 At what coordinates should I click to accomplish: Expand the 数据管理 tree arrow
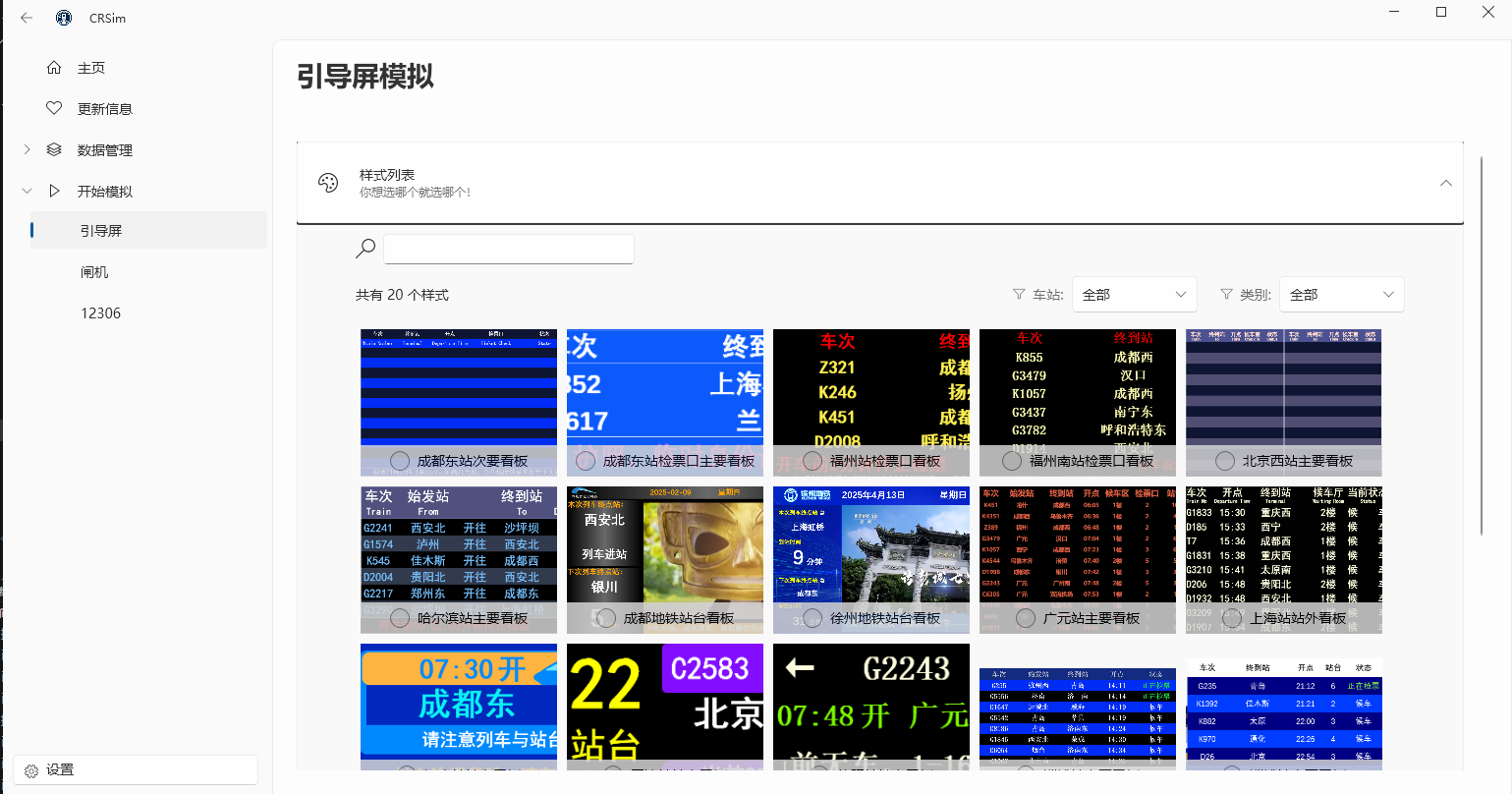[x=27, y=150]
